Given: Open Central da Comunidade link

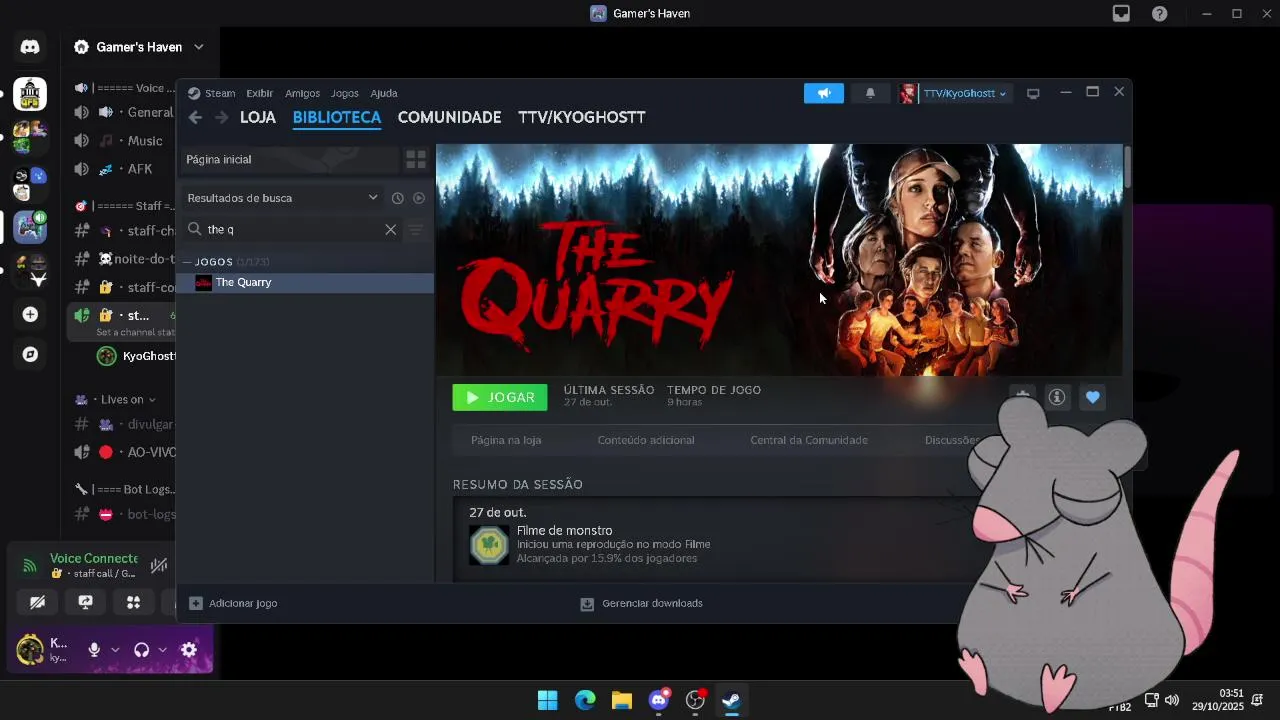Looking at the screenshot, I should point(809,440).
